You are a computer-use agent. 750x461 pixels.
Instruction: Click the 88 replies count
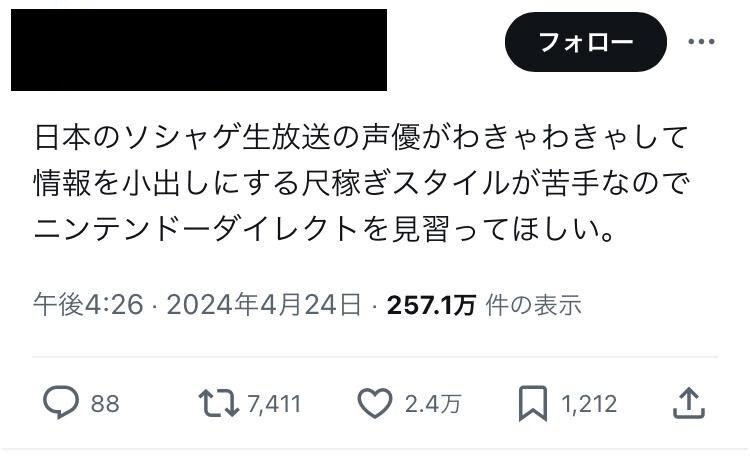(x=105, y=404)
